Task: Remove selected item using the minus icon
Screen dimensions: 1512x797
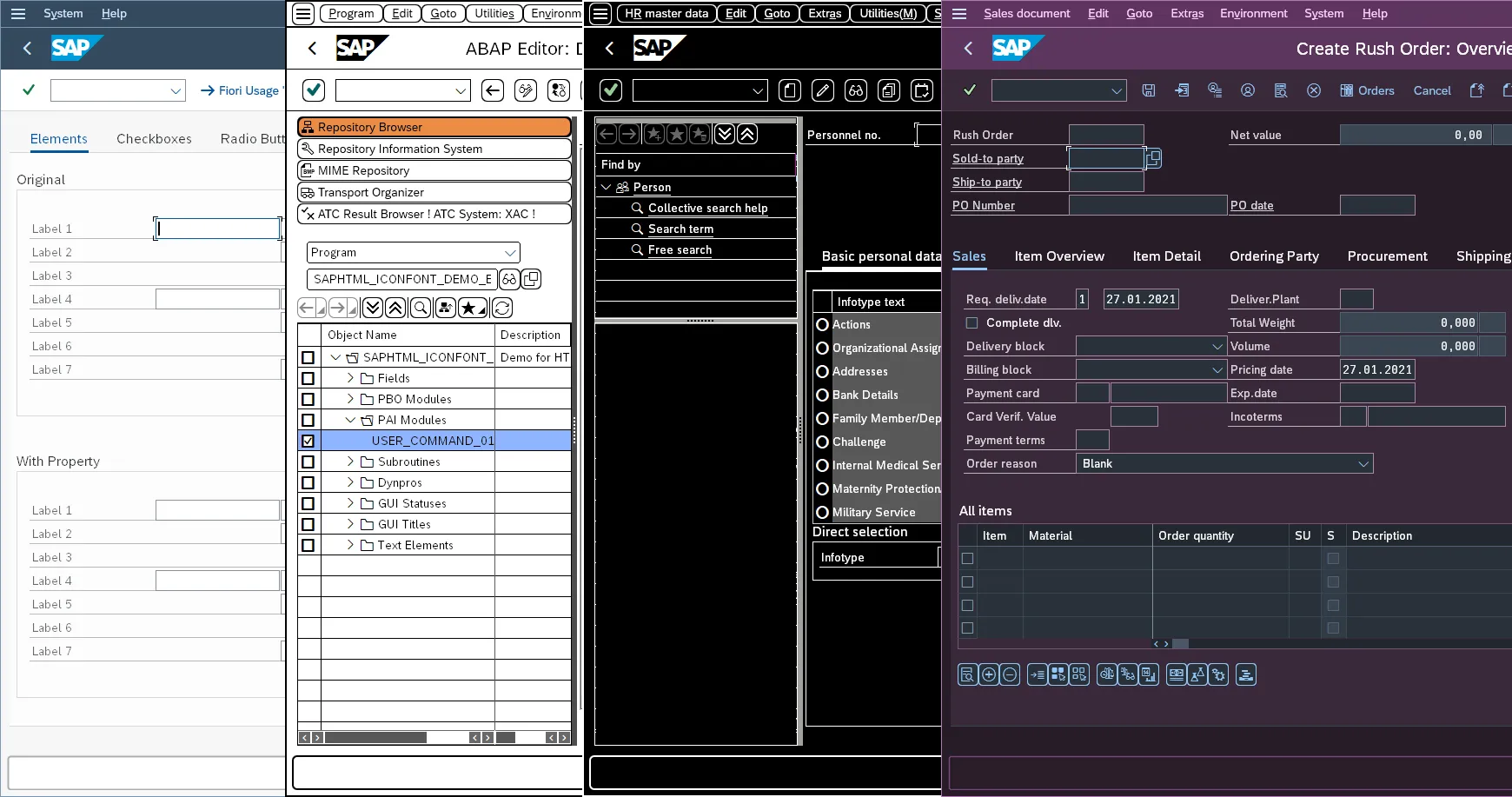Action: coord(1009,674)
